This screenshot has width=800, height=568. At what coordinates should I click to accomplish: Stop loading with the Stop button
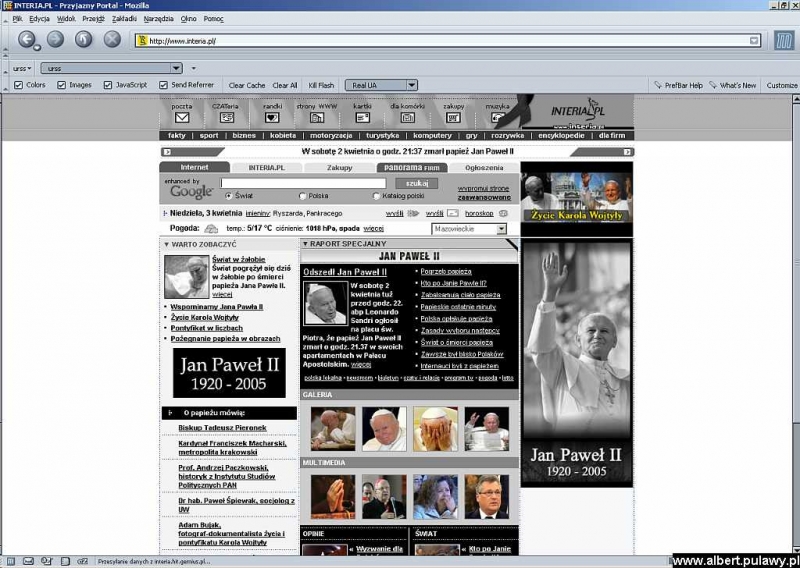112,39
